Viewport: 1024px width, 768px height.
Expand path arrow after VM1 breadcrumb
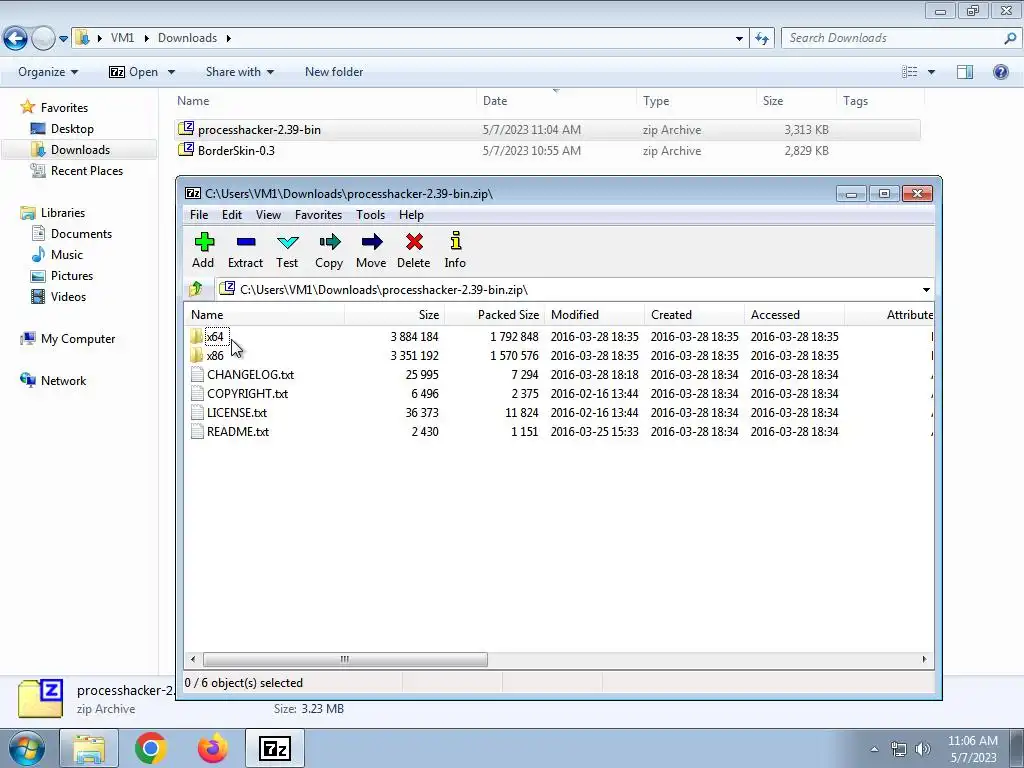point(146,38)
